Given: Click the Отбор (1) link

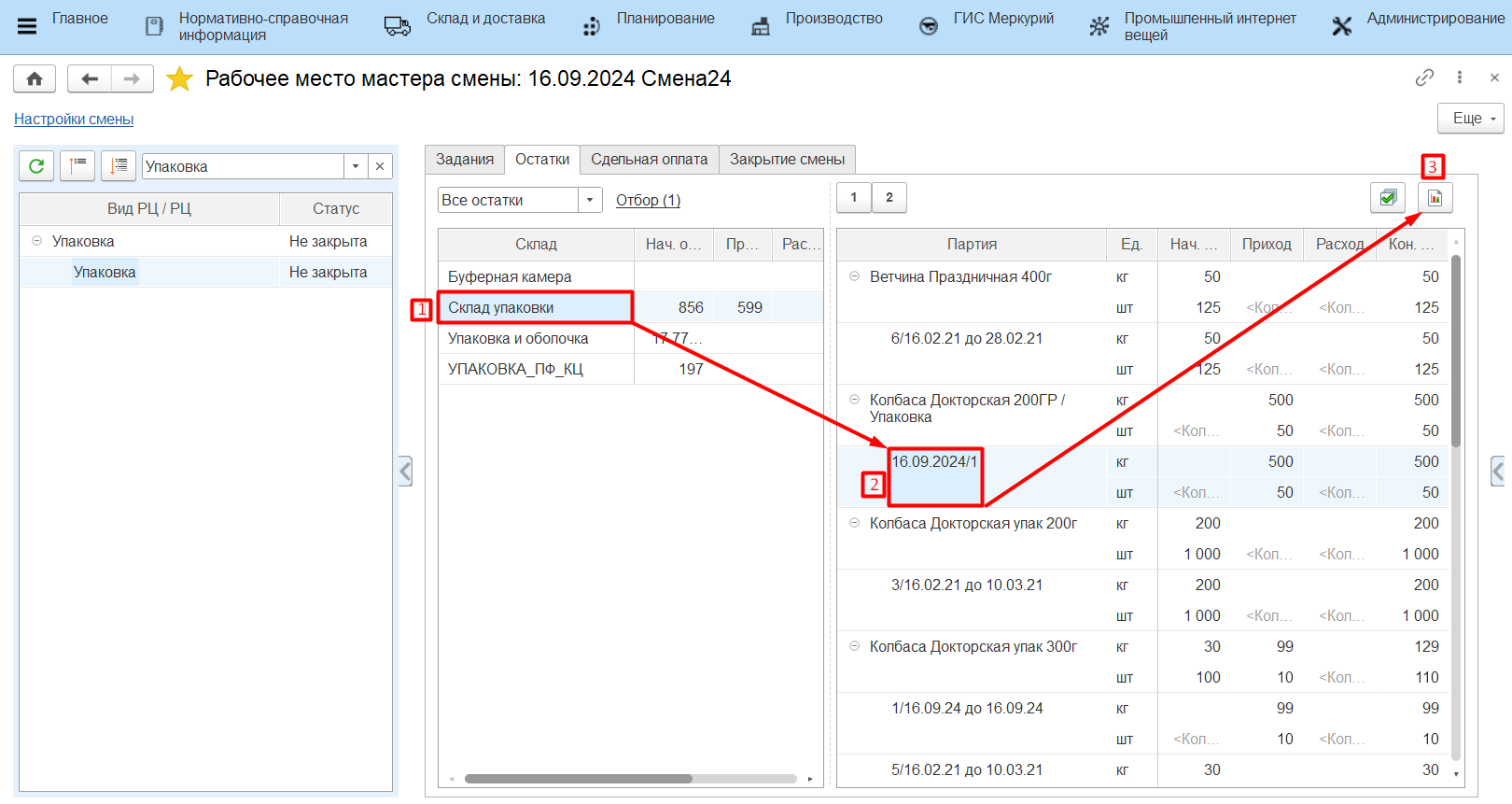Looking at the screenshot, I should 648,200.
